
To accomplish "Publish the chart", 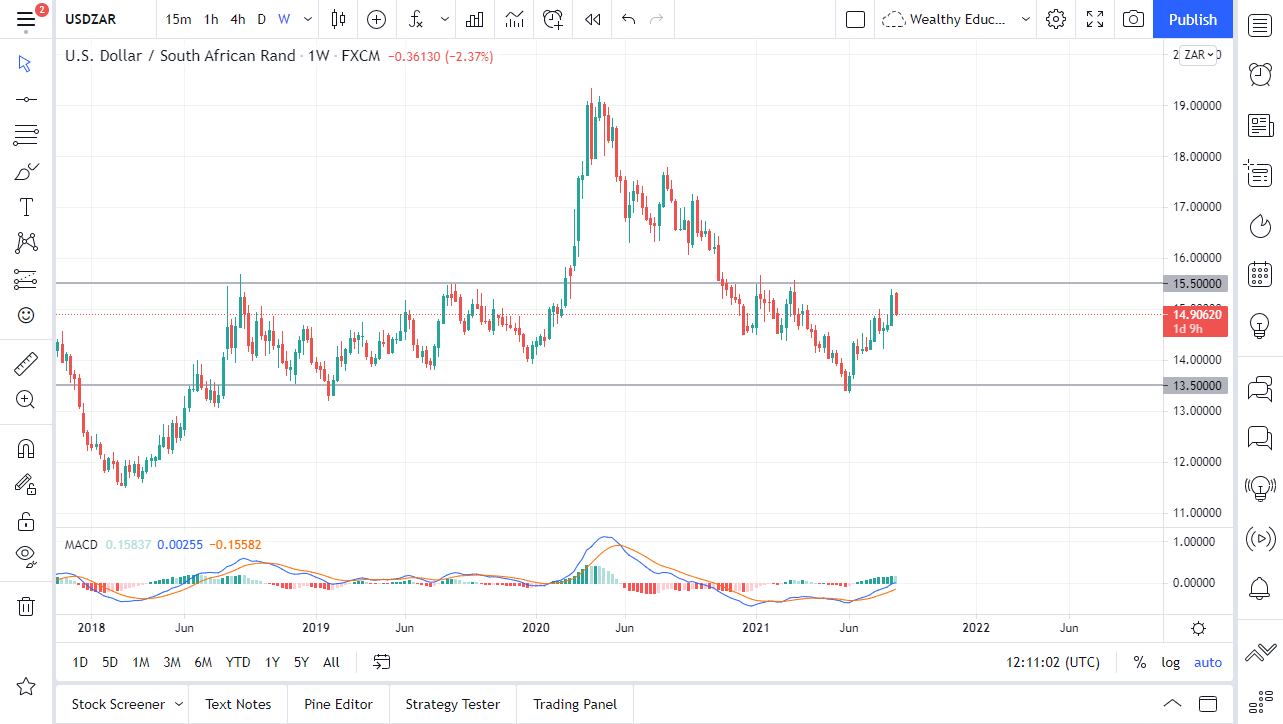I will [1192, 19].
